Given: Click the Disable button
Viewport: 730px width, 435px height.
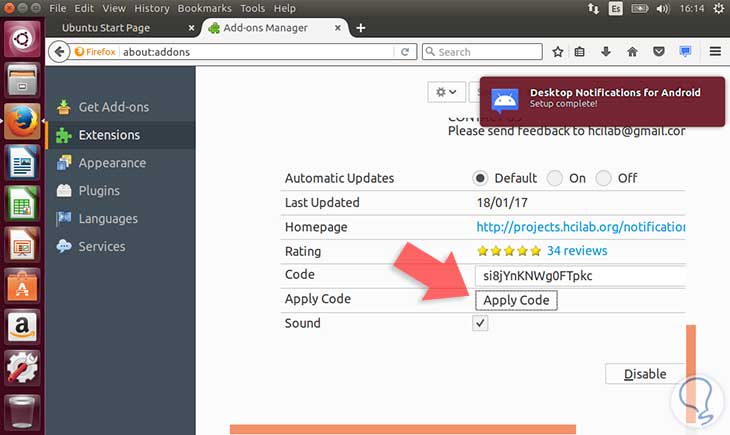Looking at the screenshot, I should coord(645,374).
